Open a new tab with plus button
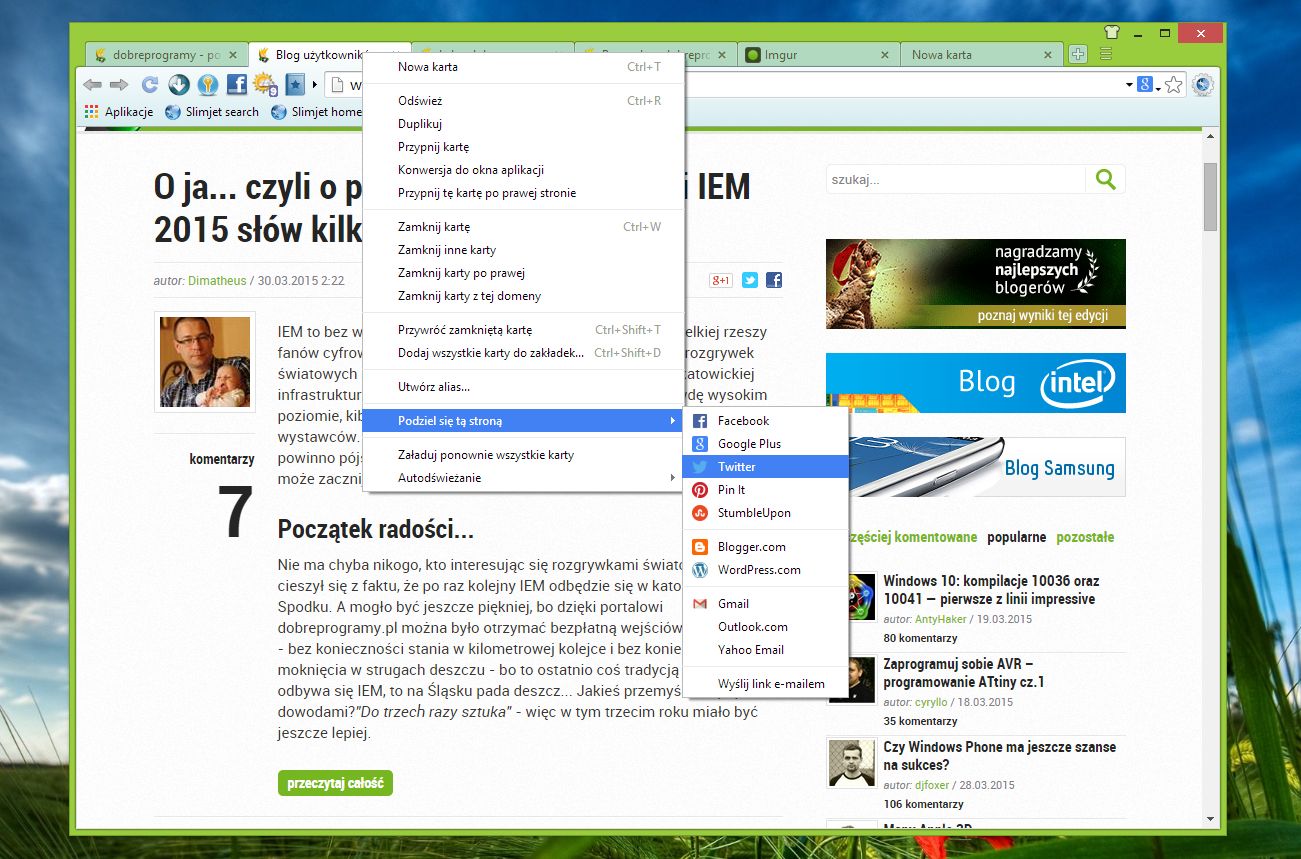1301x859 pixels. 1078,55
